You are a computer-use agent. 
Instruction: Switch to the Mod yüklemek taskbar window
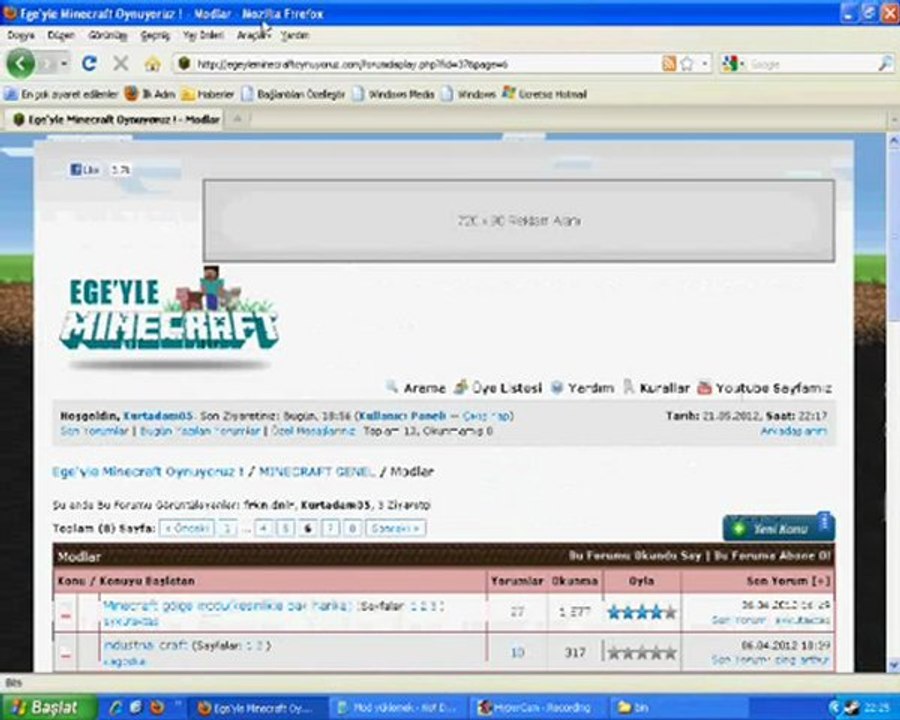398,707
